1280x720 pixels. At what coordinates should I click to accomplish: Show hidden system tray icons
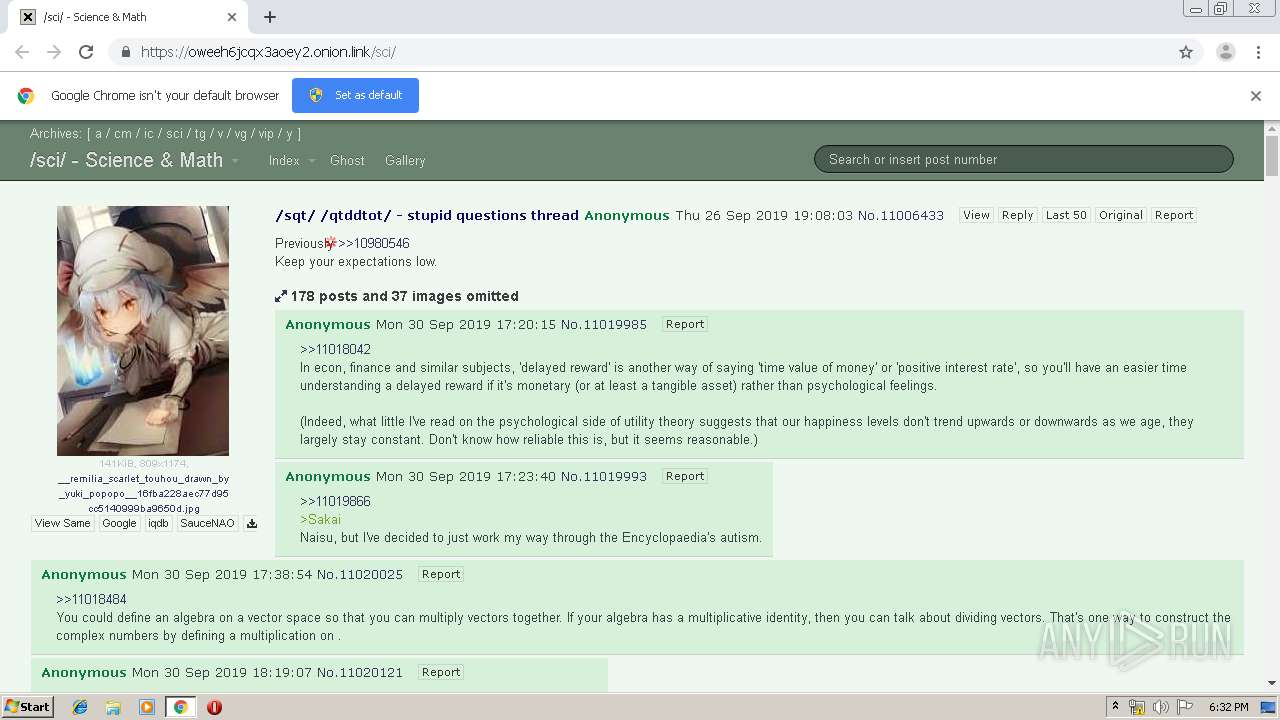pyautogui.click(x=1115, y=707)
